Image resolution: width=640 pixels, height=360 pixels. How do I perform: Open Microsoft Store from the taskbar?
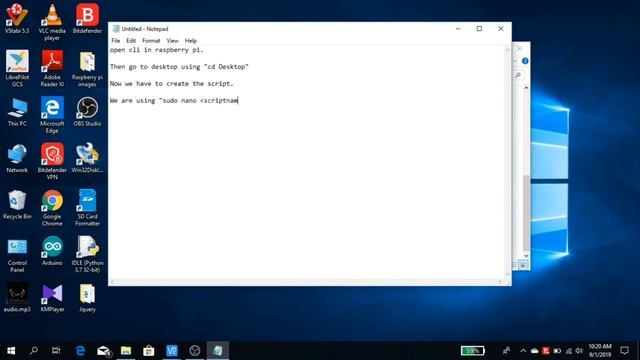pos(149,351)
